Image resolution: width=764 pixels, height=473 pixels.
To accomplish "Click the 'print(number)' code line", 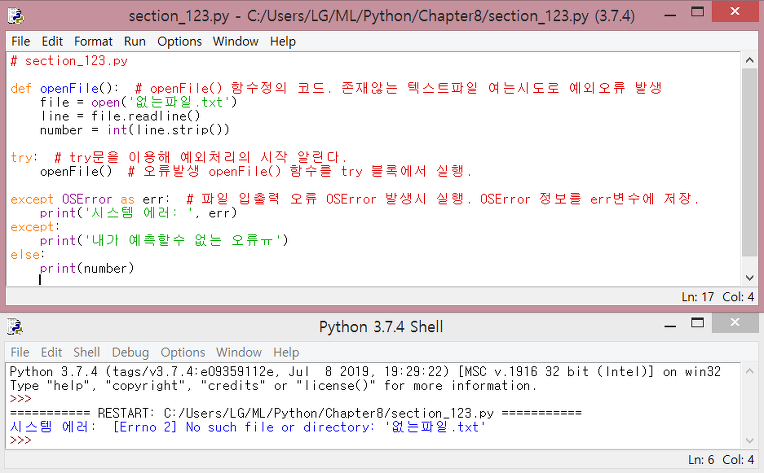I will pyautogui.click(x=87, y=268).
